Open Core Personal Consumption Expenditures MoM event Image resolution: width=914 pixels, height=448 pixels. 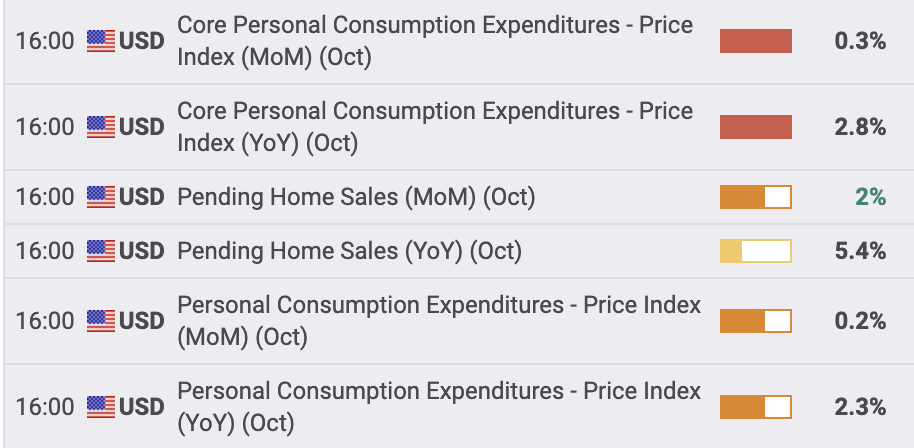pos(434,41)
